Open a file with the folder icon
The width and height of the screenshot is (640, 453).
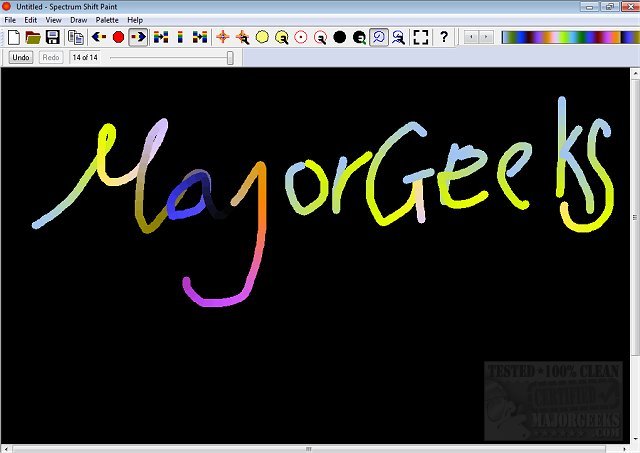(x=33, y=38)
